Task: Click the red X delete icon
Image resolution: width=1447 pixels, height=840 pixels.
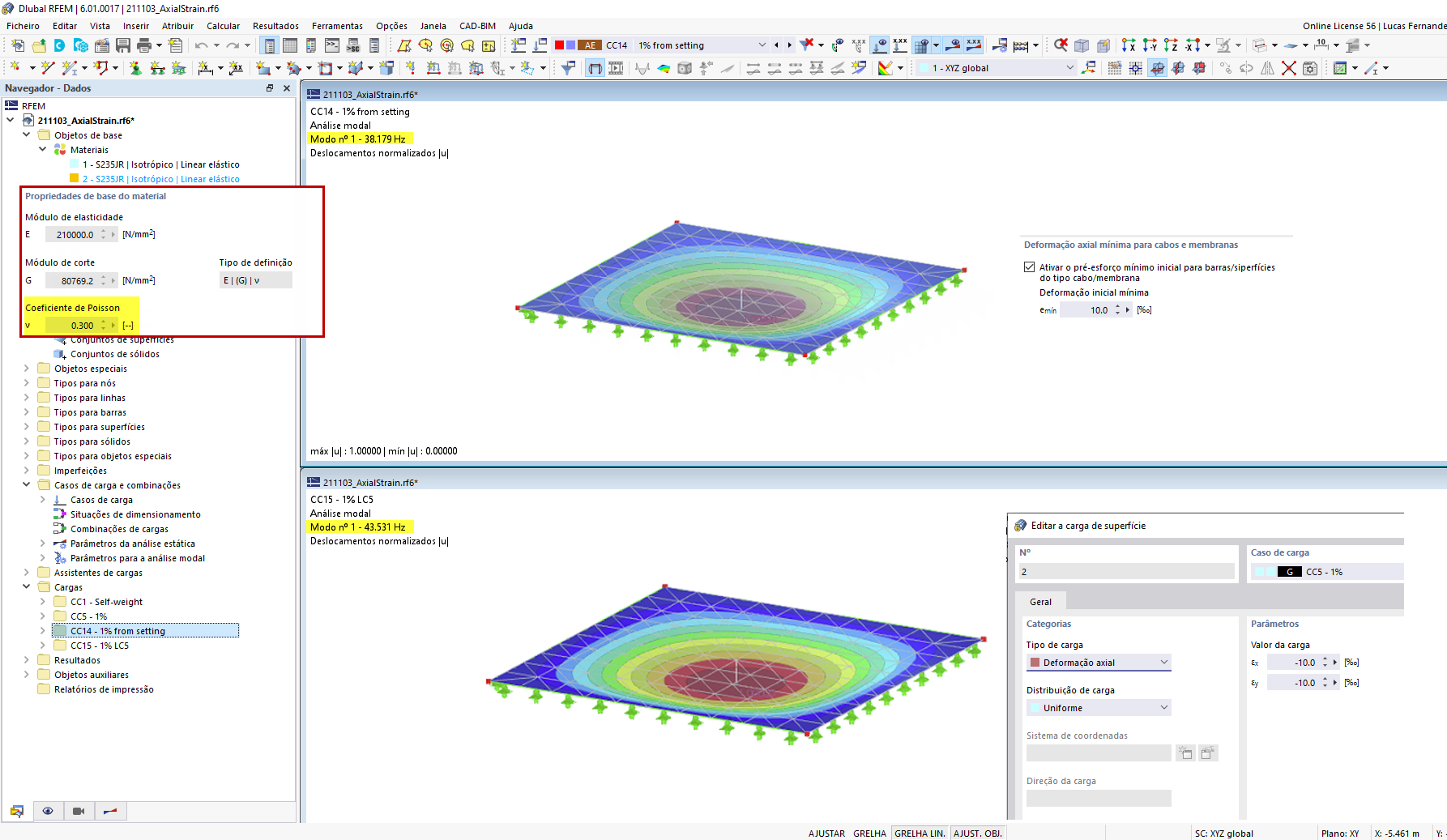Action: (1288, 68)
